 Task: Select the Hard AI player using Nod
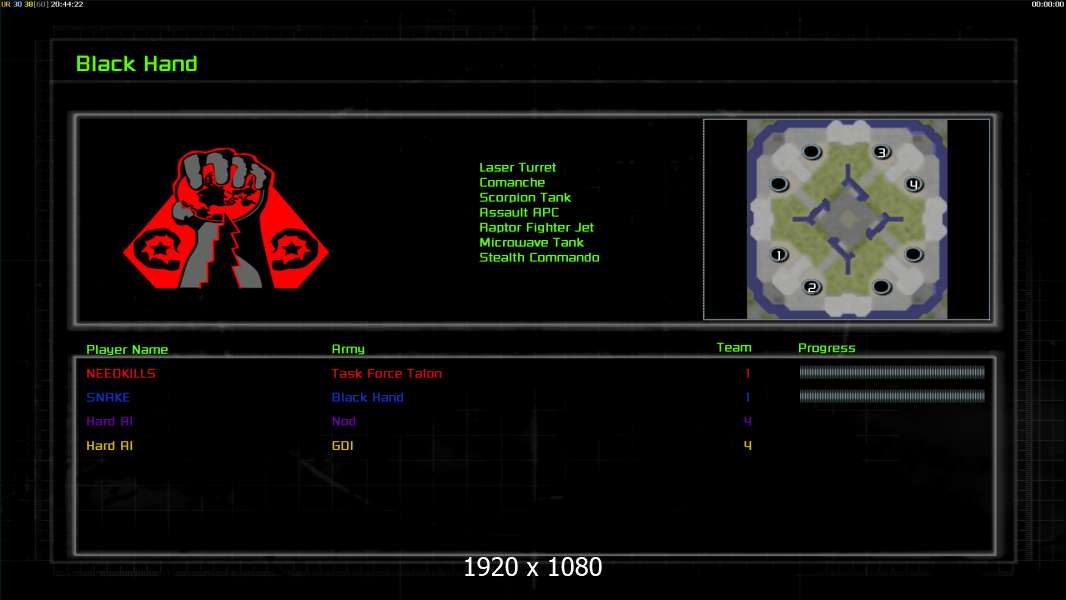109,421
